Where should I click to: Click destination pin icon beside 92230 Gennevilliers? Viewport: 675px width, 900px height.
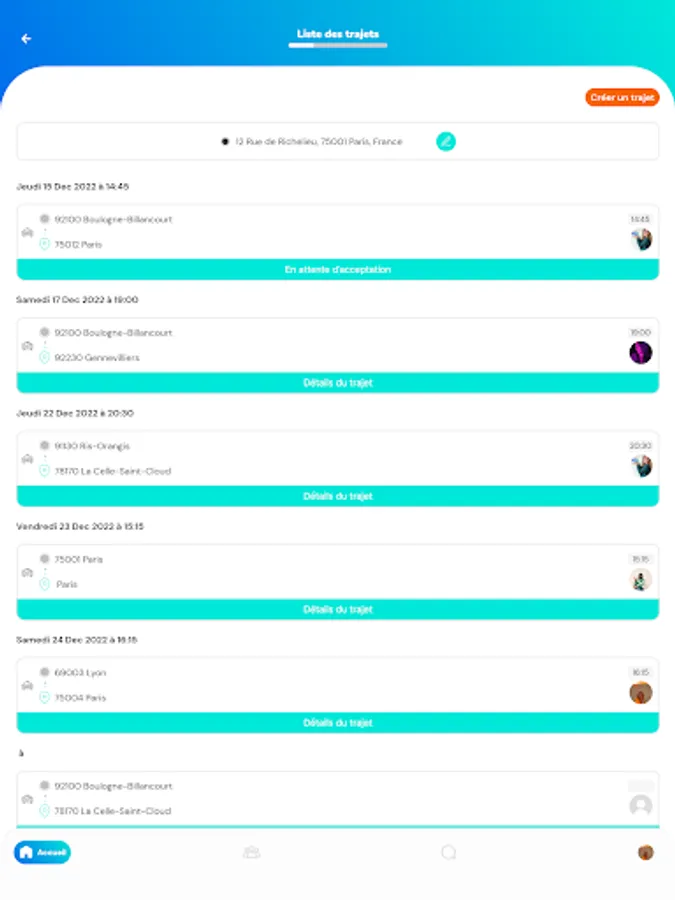coord(44,357)
